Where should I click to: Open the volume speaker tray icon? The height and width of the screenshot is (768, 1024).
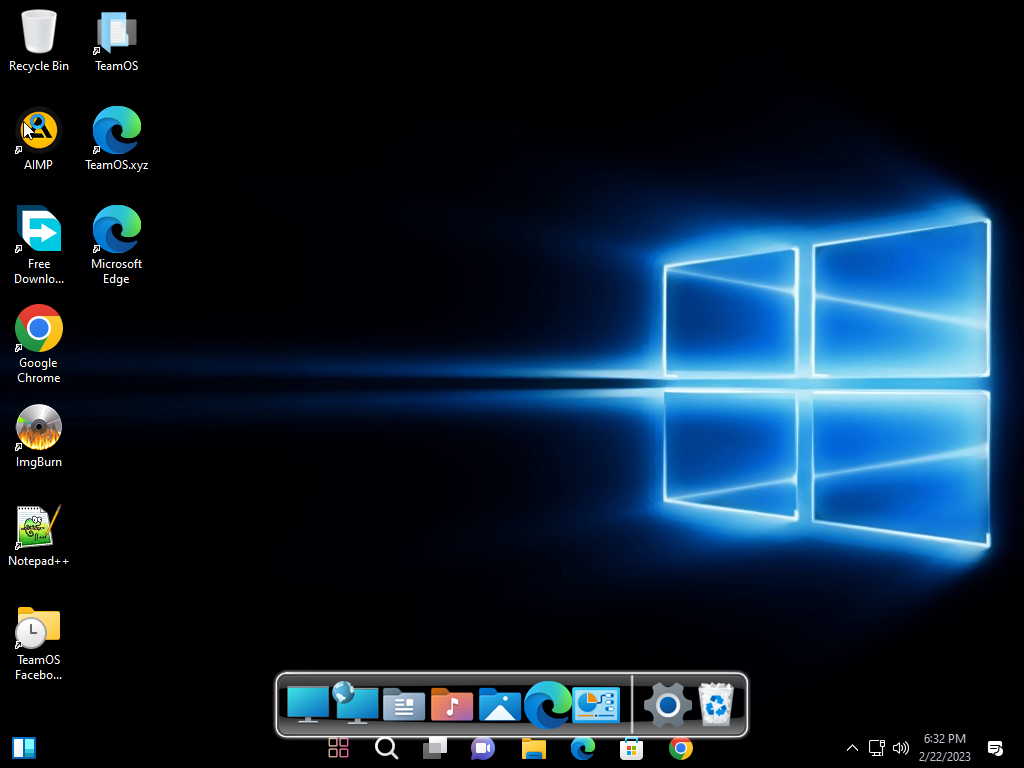(901, 748)
